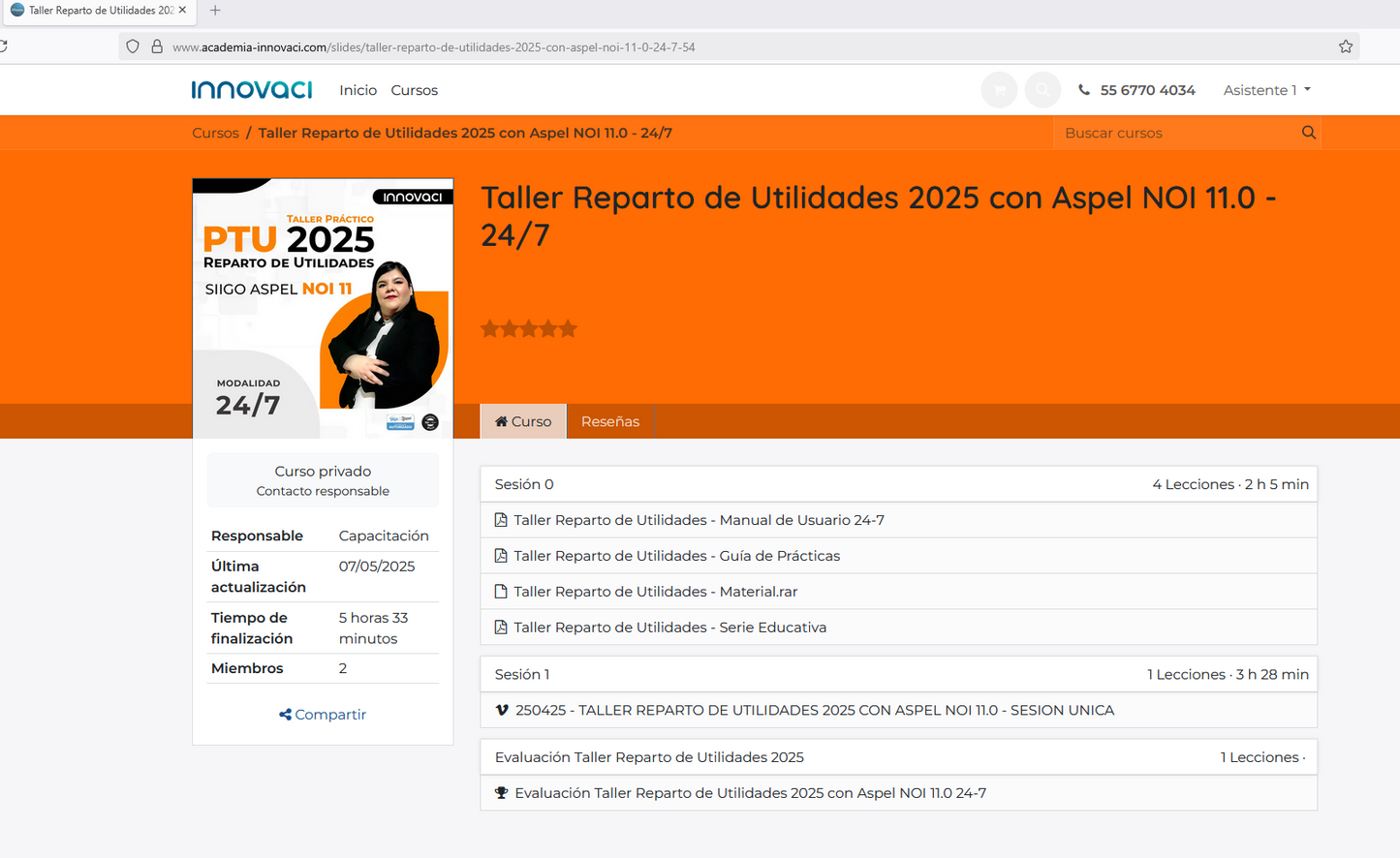Click the Cursos breadcrumb link
Viewport: 1400px width, 858px height.
215,133
